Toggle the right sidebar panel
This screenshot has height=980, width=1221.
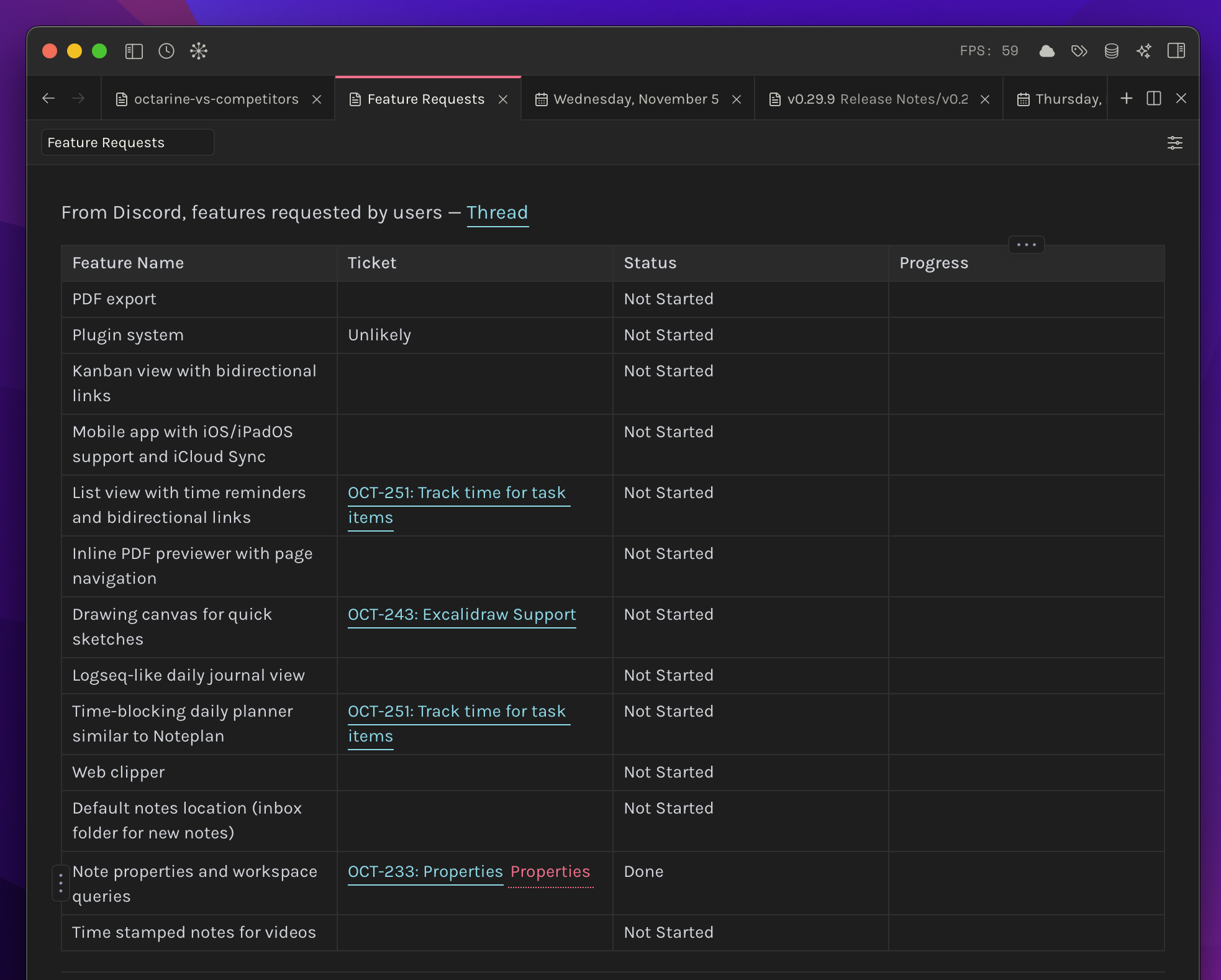click(x=1176, y=51)
